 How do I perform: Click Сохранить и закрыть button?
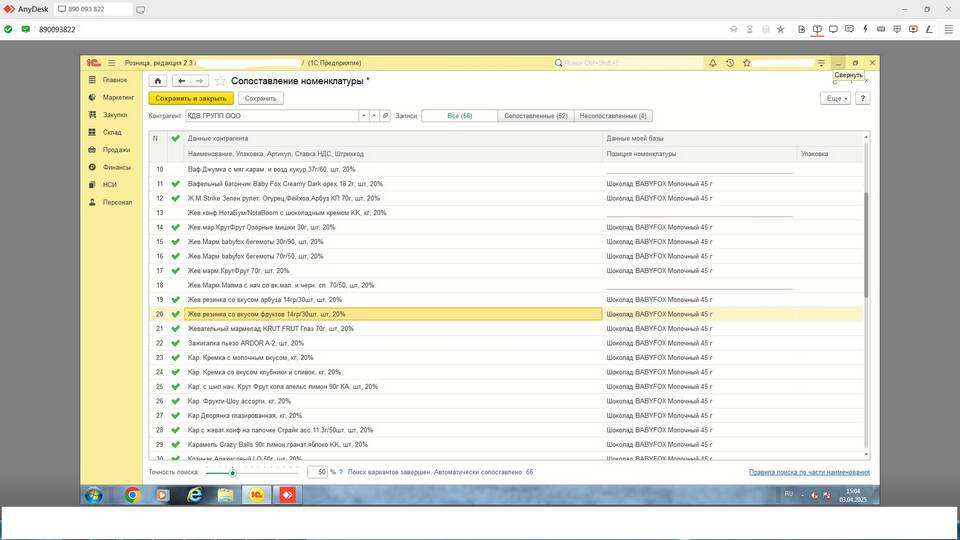[191, 99]
